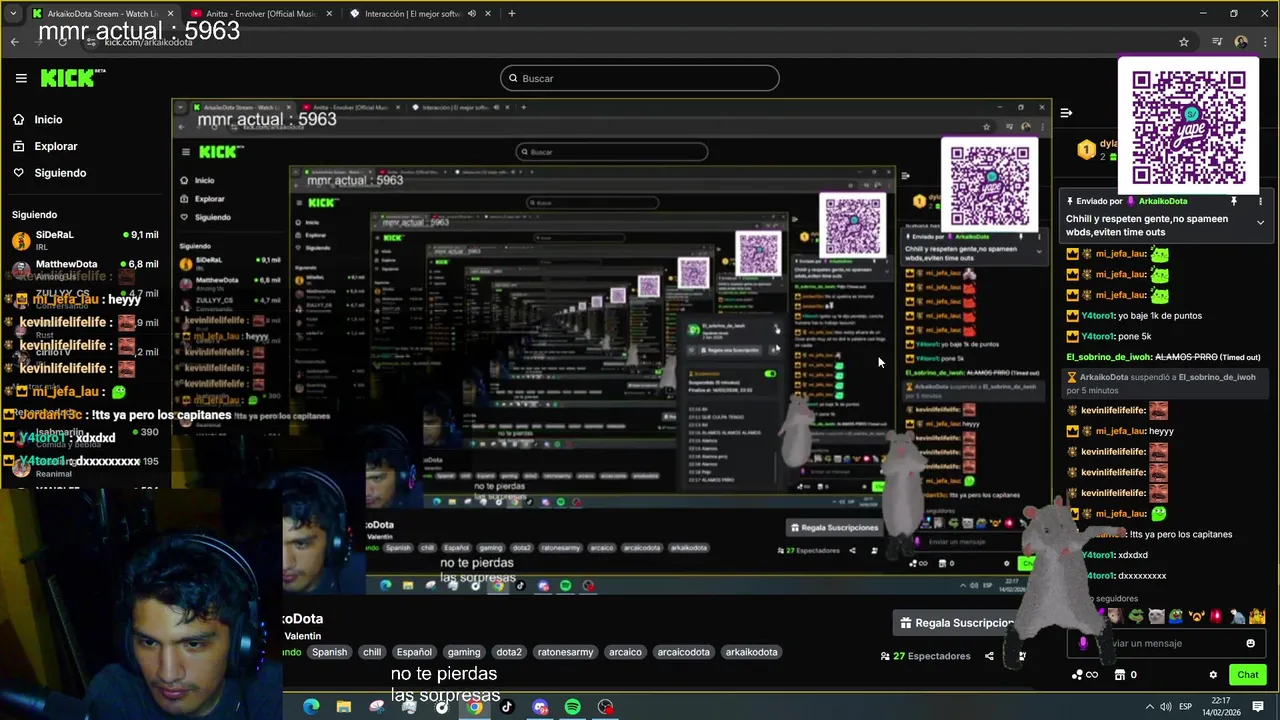Open TikTok from taskbar
Image resolution: width=1280 pixels, height=720 pixels.
point(507,707)
